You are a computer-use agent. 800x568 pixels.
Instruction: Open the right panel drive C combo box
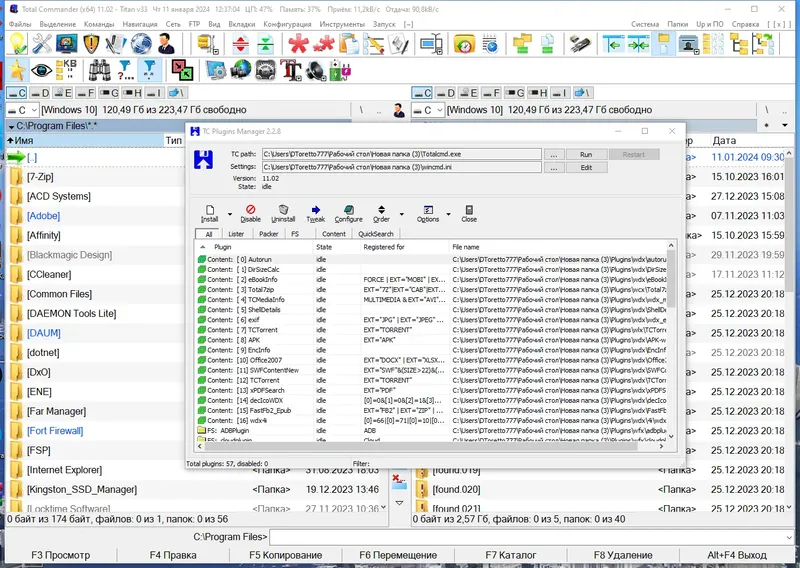428,110
